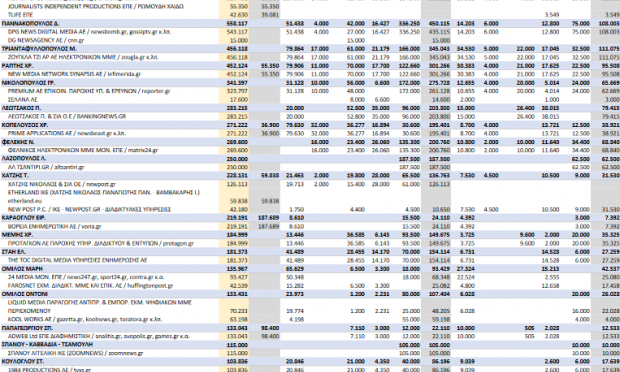Viewport: 620px width, 372px height.
Task: Select the BANKINGNEWS.GR company row label
Action: [67, 117]
